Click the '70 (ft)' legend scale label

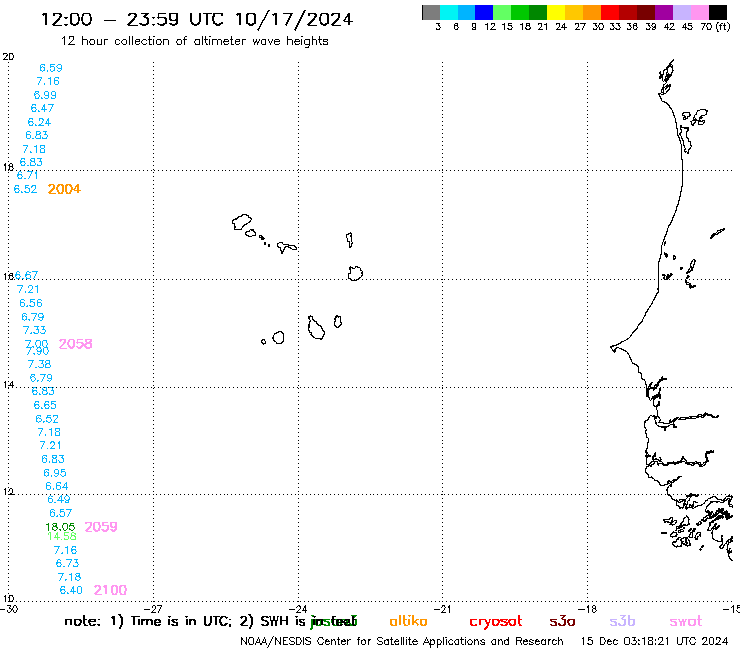point(715,26)
